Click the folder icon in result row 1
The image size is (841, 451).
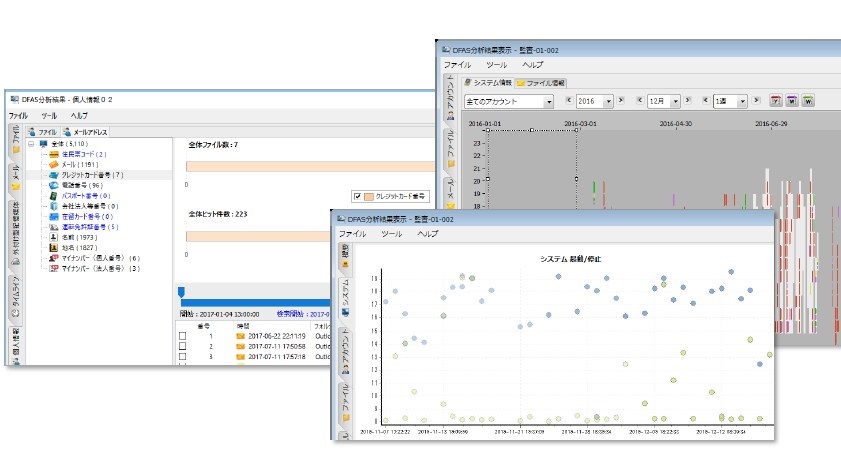click(x=240, y=335)
